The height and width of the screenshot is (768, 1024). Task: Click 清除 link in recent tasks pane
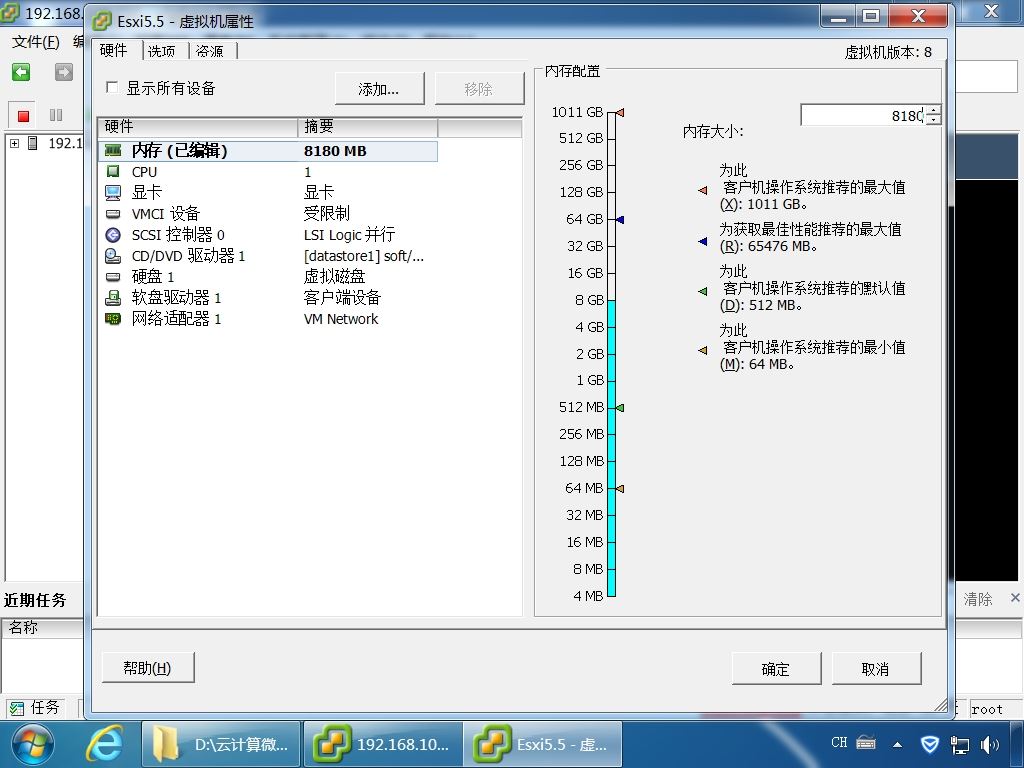tap(978, 599)
